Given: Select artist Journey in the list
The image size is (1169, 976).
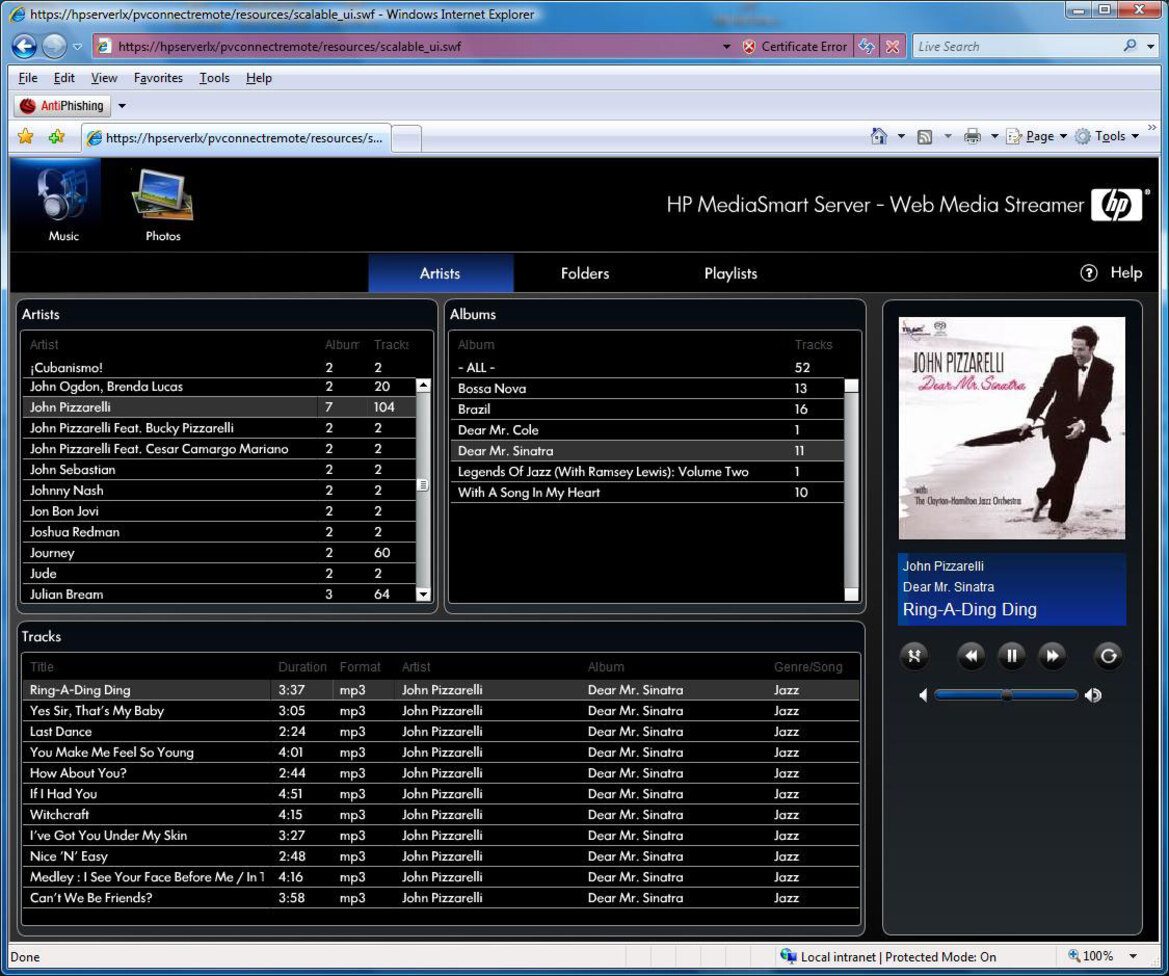Looking at the screenshot, I should [x=219, y=552].
